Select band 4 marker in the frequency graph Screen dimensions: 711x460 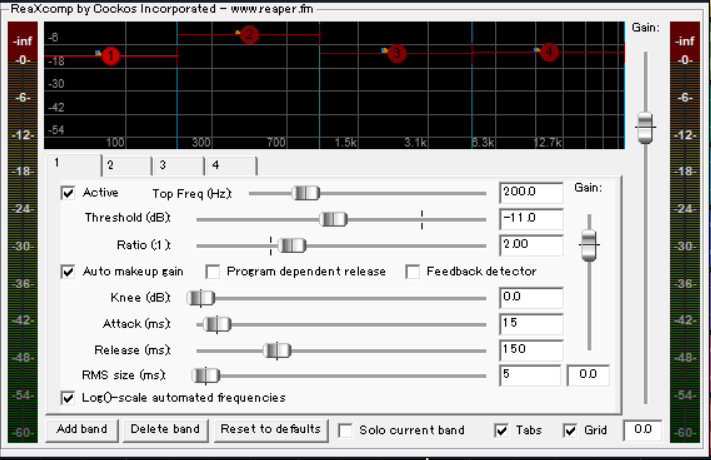tap(548, 52)
